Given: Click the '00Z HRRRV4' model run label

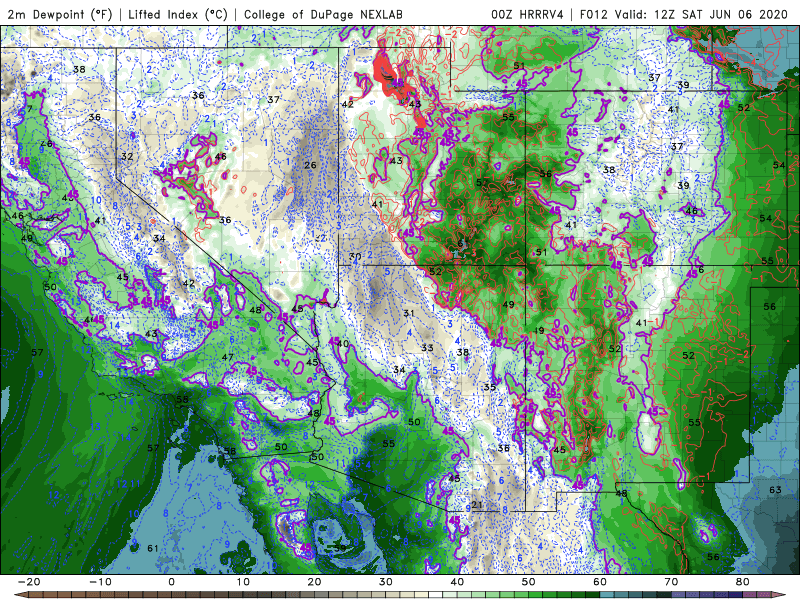Looking at the screenshot, I should tap(527, 14).
